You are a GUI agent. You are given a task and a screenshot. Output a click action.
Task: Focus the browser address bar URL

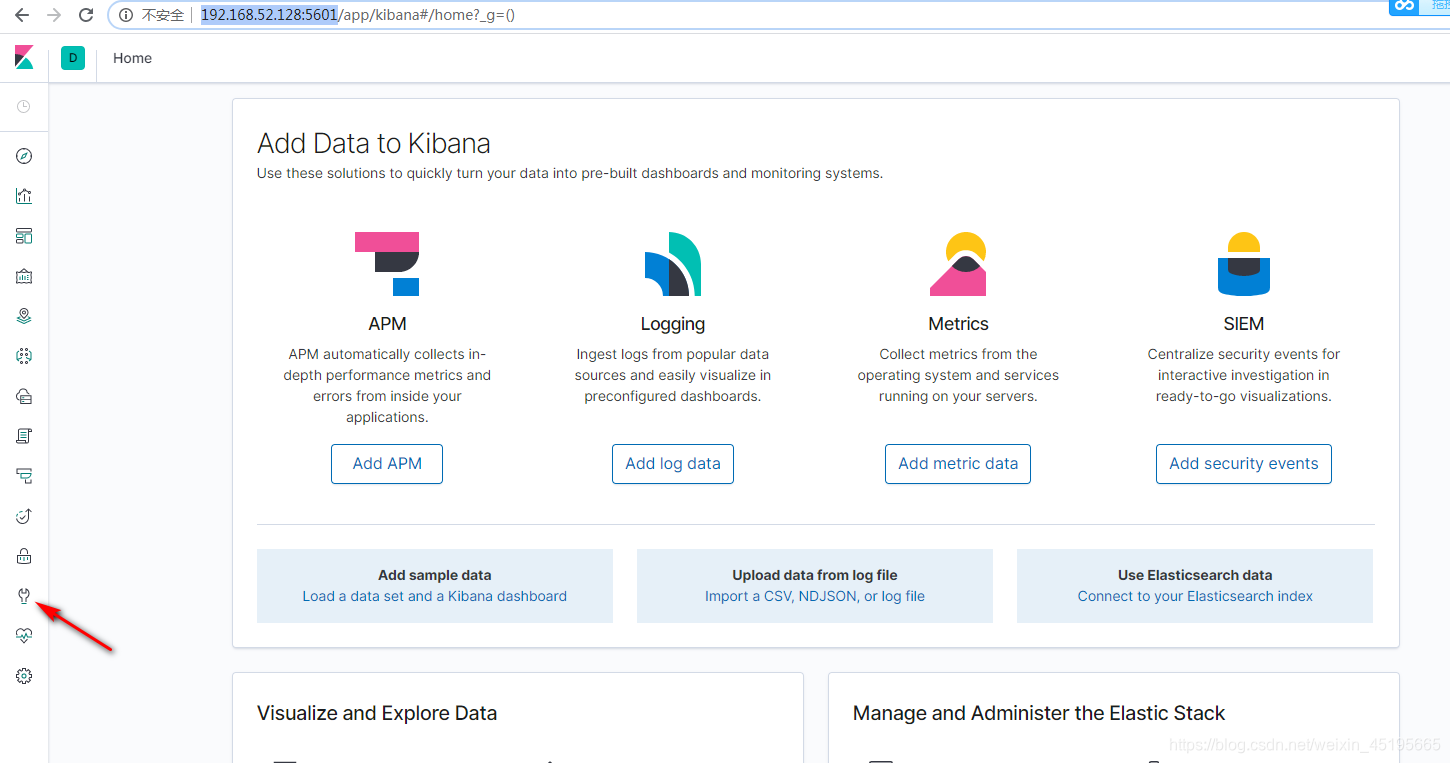coord(358,15)
